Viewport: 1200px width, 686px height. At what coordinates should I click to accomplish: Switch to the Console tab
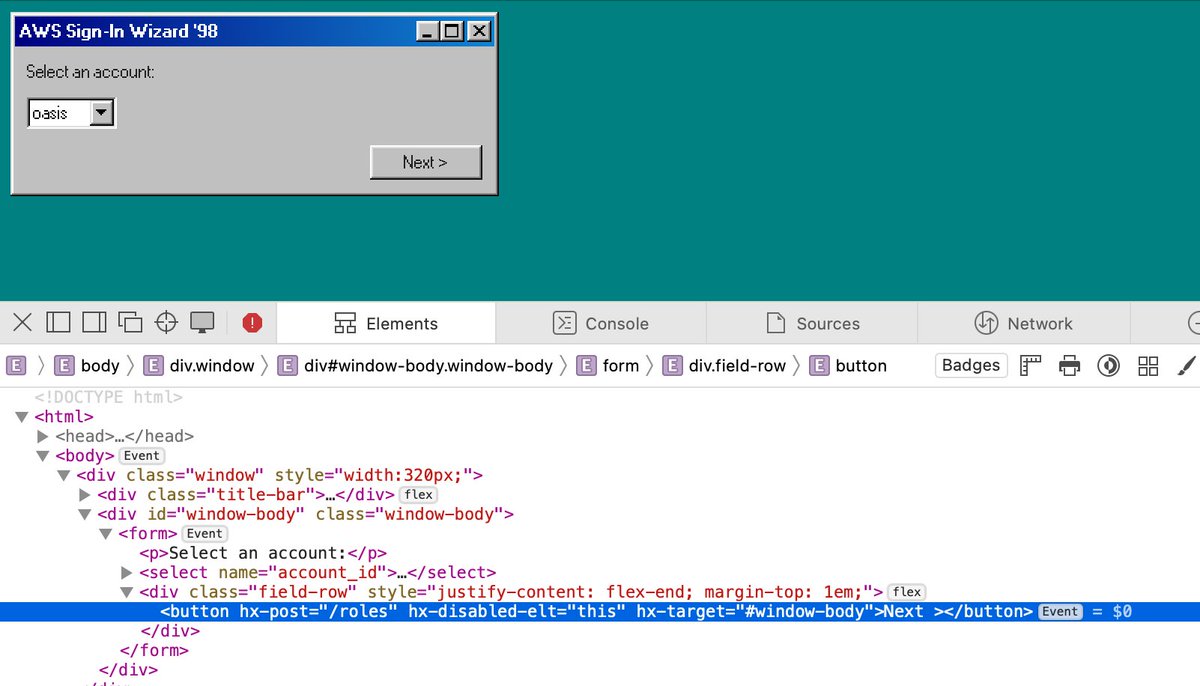click(x=601, y=323)
